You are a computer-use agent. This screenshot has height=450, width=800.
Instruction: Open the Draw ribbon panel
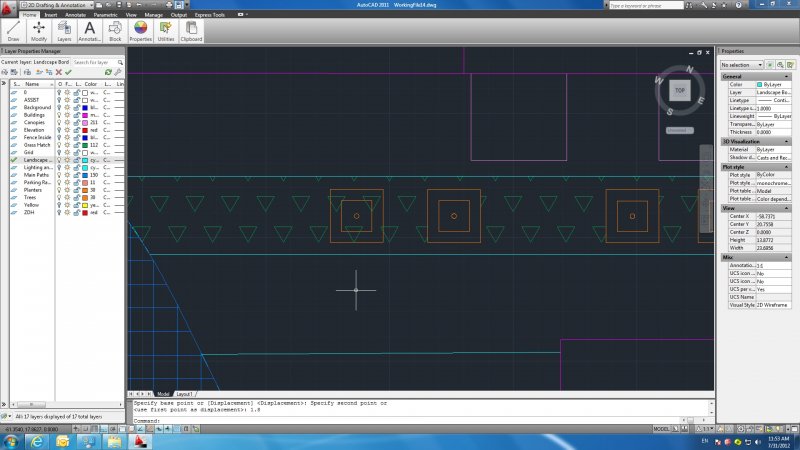point(13,31)
